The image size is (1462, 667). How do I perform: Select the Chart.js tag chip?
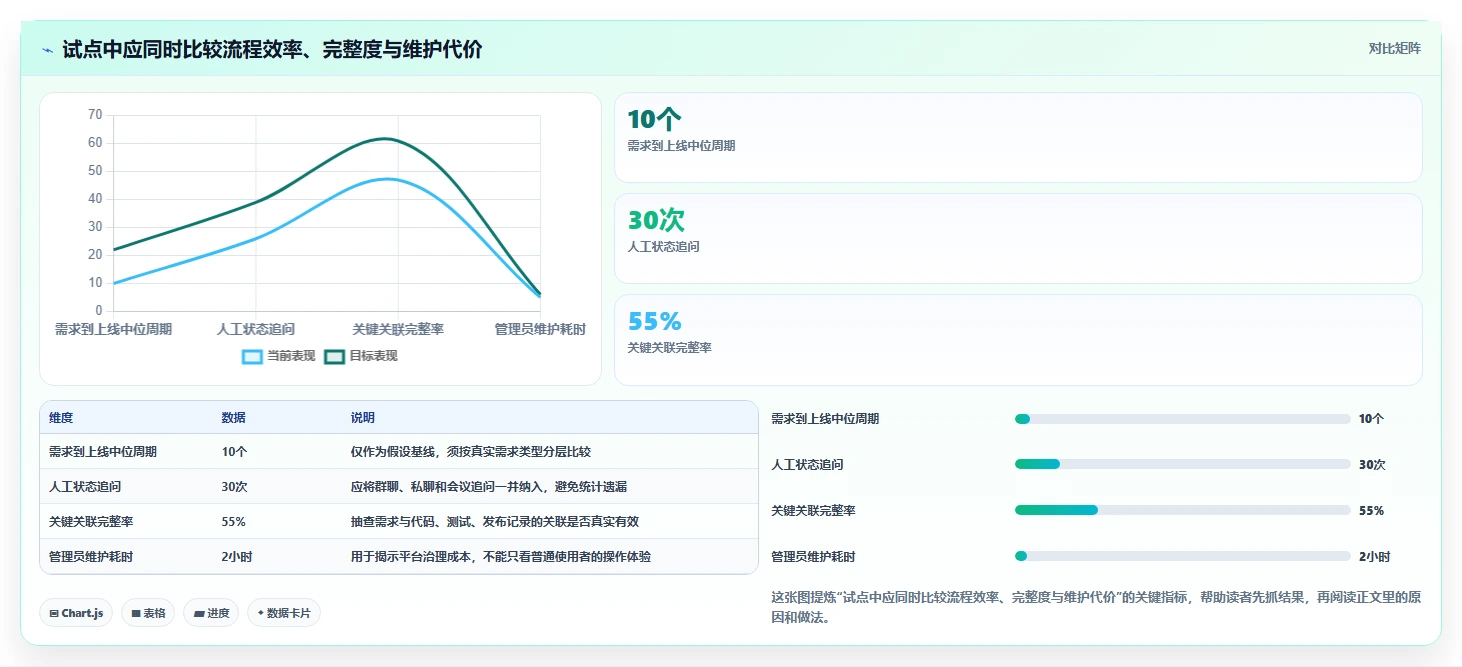[x=76, y=613]
